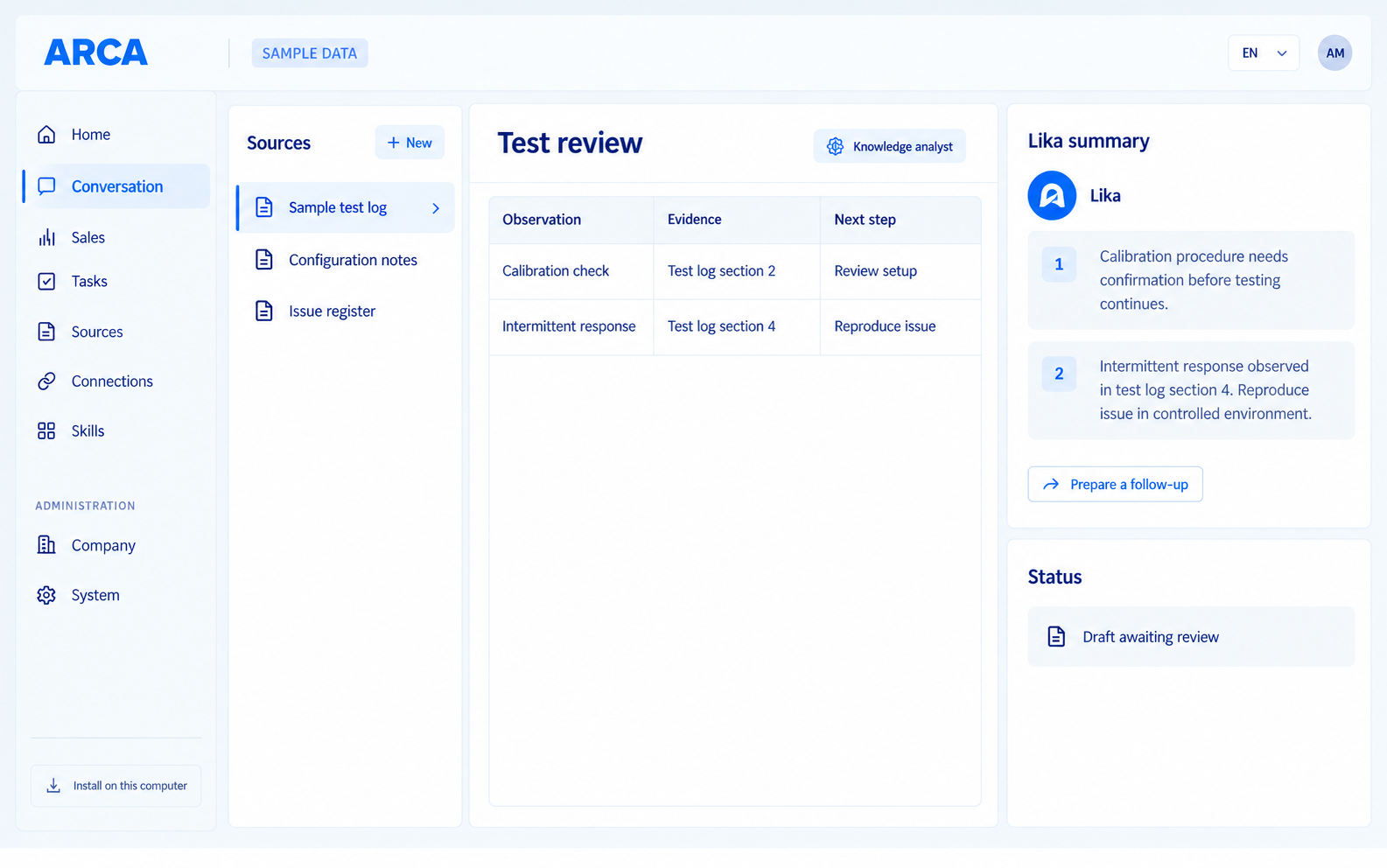Click the Sources document icon in sidebar

click(46, 332)
